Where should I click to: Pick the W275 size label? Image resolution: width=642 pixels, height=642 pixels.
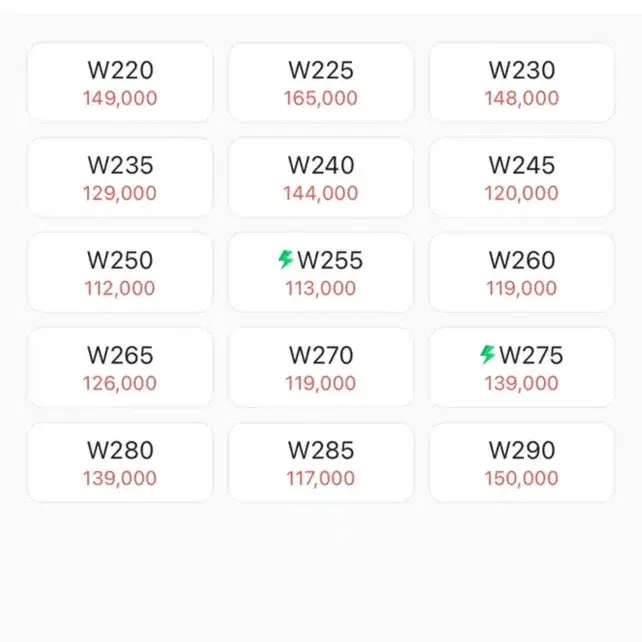click(x=531, y=355)
